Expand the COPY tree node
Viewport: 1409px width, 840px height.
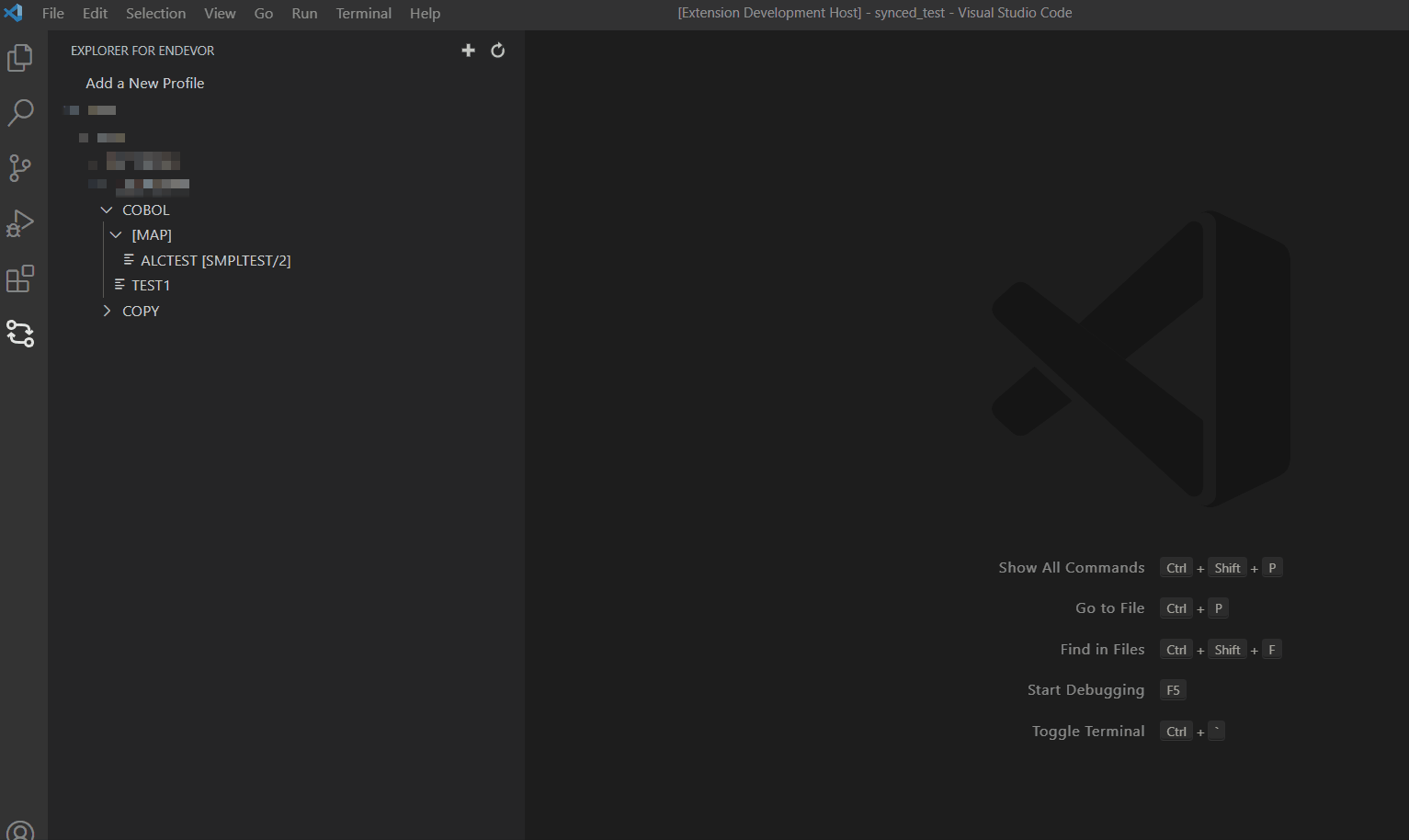pos(107,312)
